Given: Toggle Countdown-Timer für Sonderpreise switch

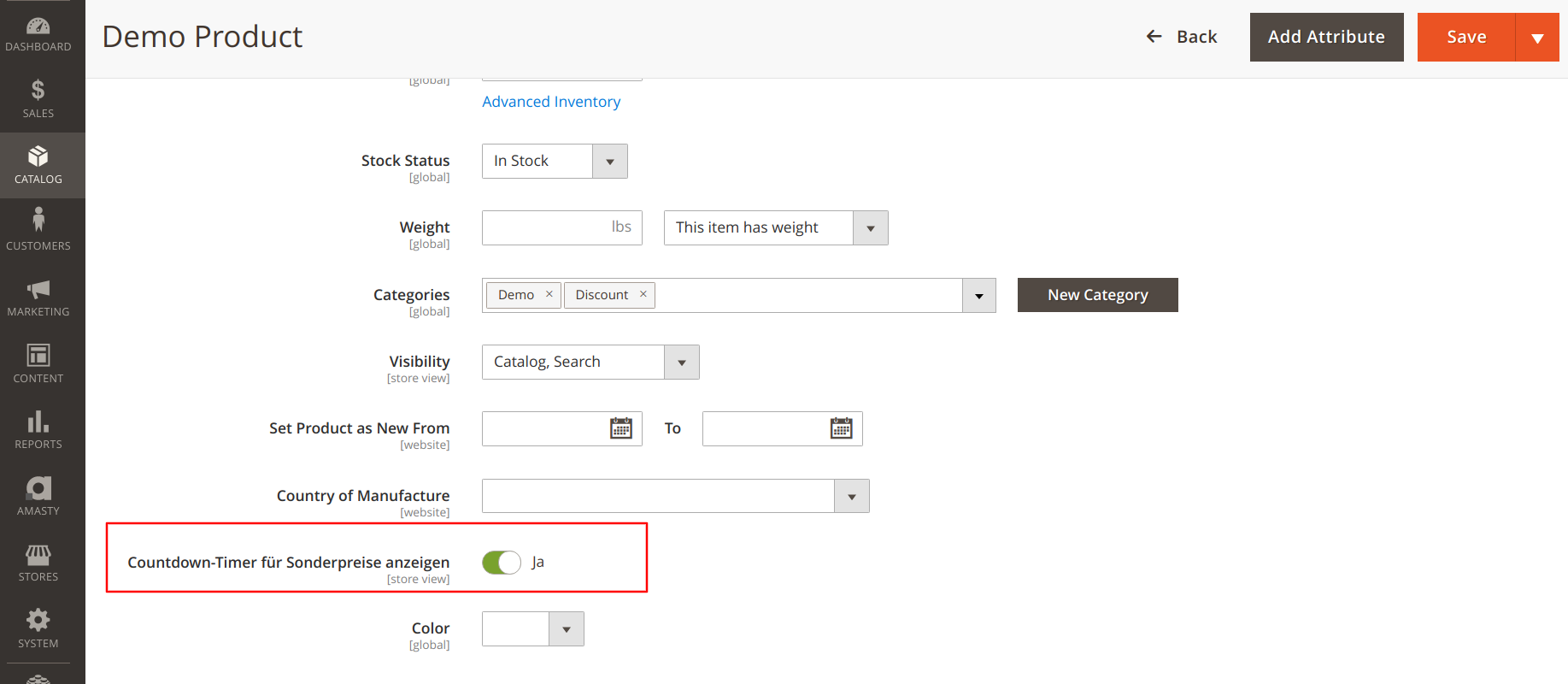Looking at the screenshot, I should point(502,563).
